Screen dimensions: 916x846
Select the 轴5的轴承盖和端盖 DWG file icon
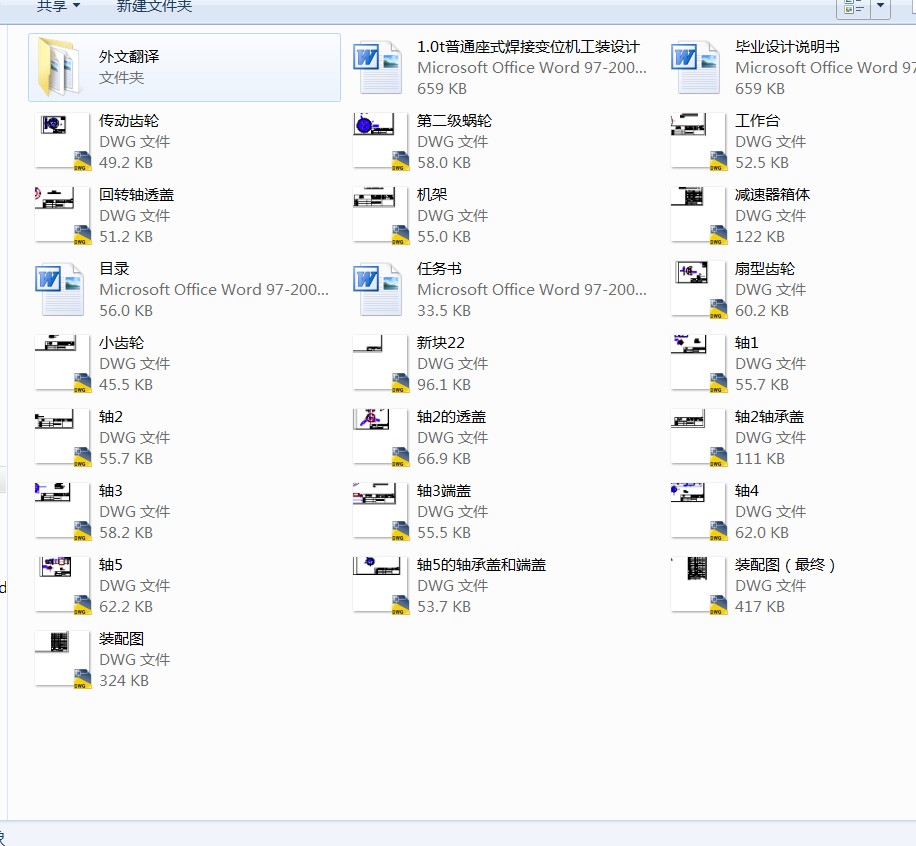(381, 585)
